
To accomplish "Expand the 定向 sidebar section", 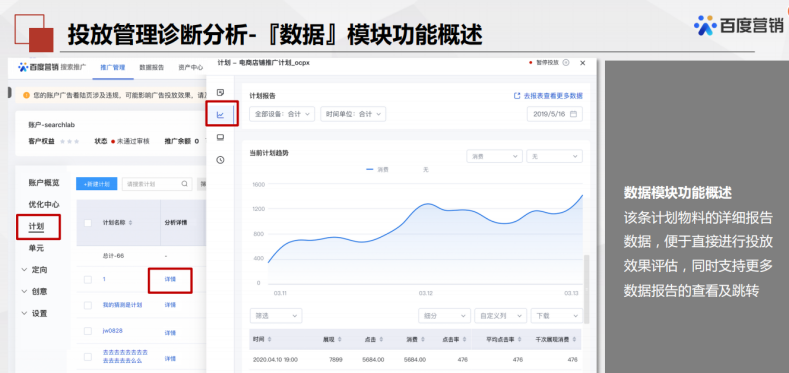I will pyautogui.click(x=34, y=270).
